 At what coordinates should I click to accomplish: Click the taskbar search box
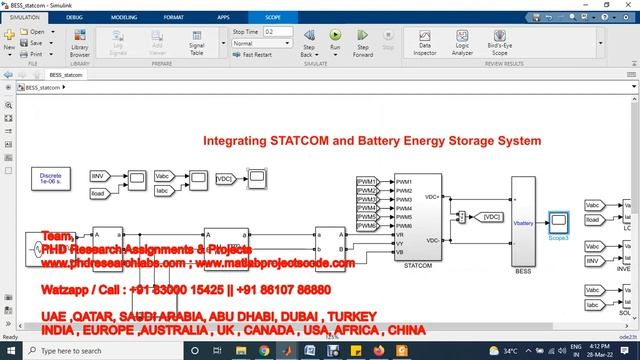tap(103, 351)
